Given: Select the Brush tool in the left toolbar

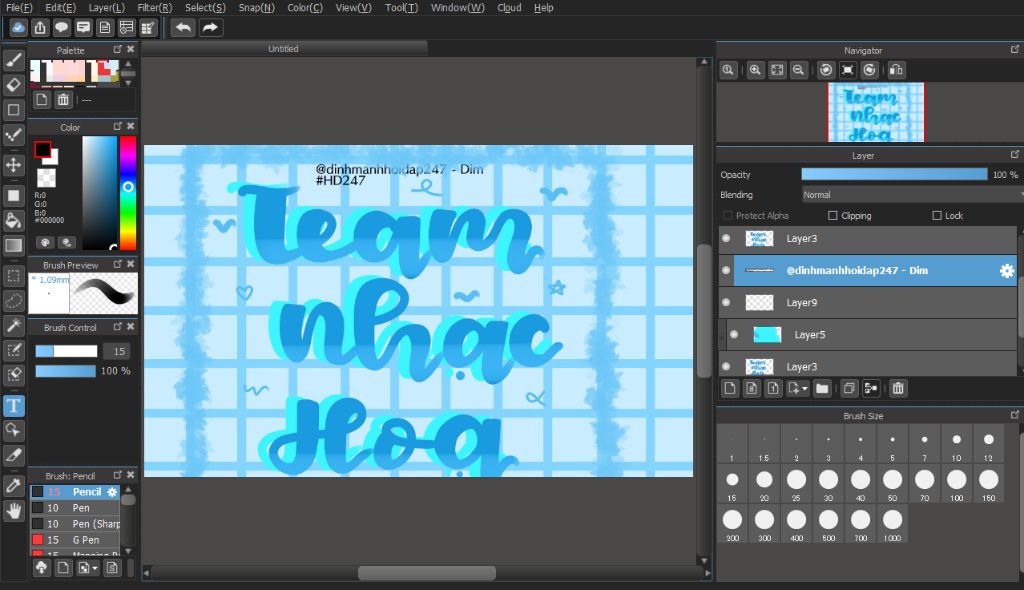Looking at the screenshot, I should (x=14, y=61).
